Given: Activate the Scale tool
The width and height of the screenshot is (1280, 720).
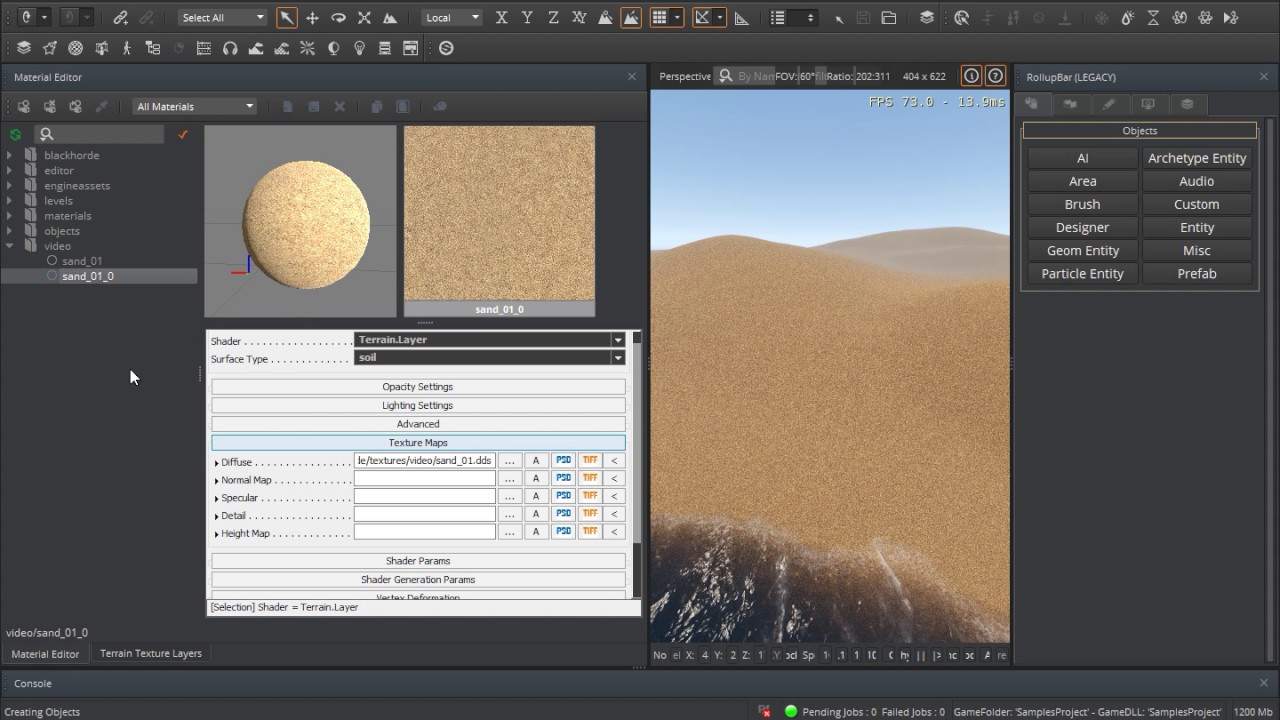Looking at the screenshot, I should click(x=364, y=18).
